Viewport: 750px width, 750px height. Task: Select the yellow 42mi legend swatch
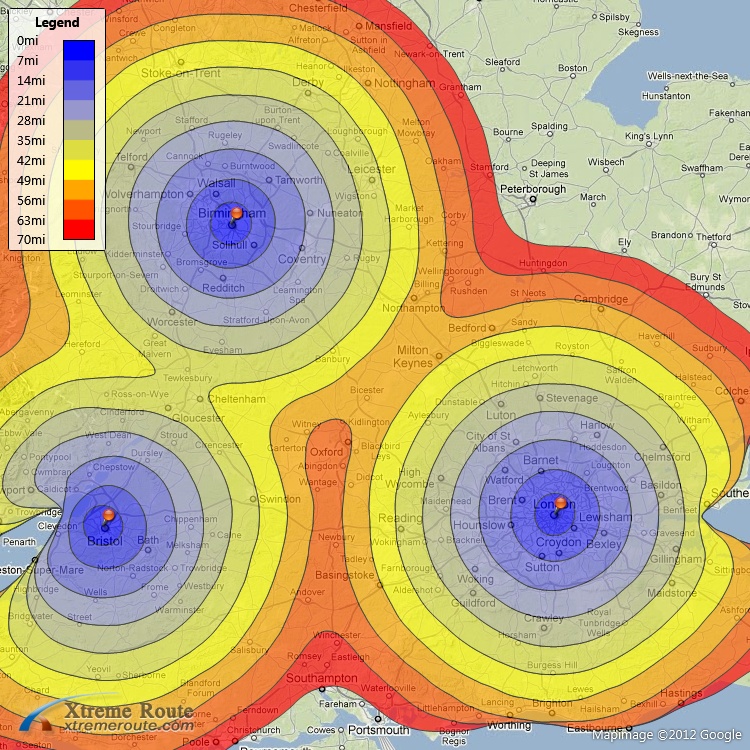78,169
